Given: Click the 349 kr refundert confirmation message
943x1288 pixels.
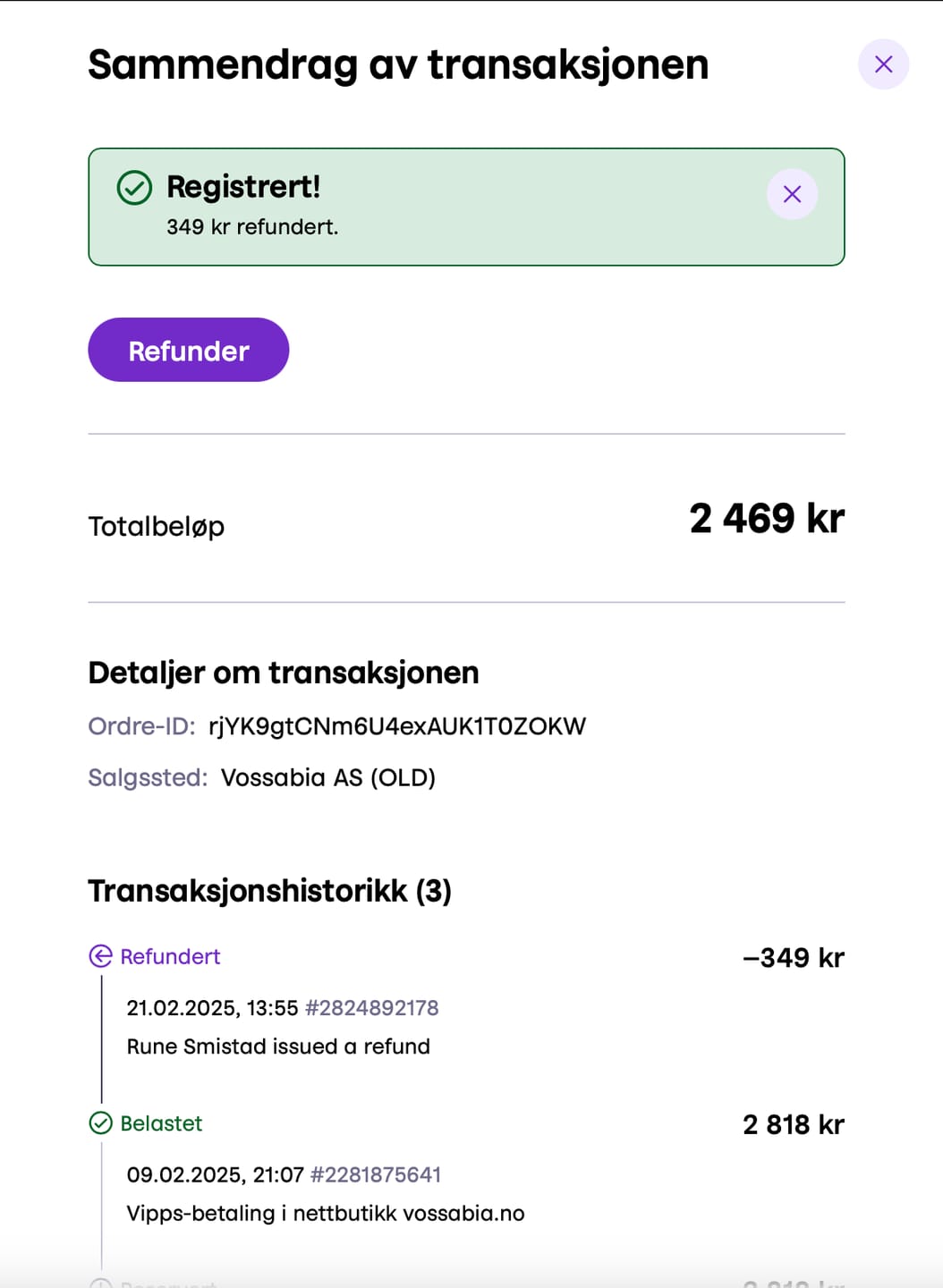Looking at the screenshot, I should pos(252,227).
